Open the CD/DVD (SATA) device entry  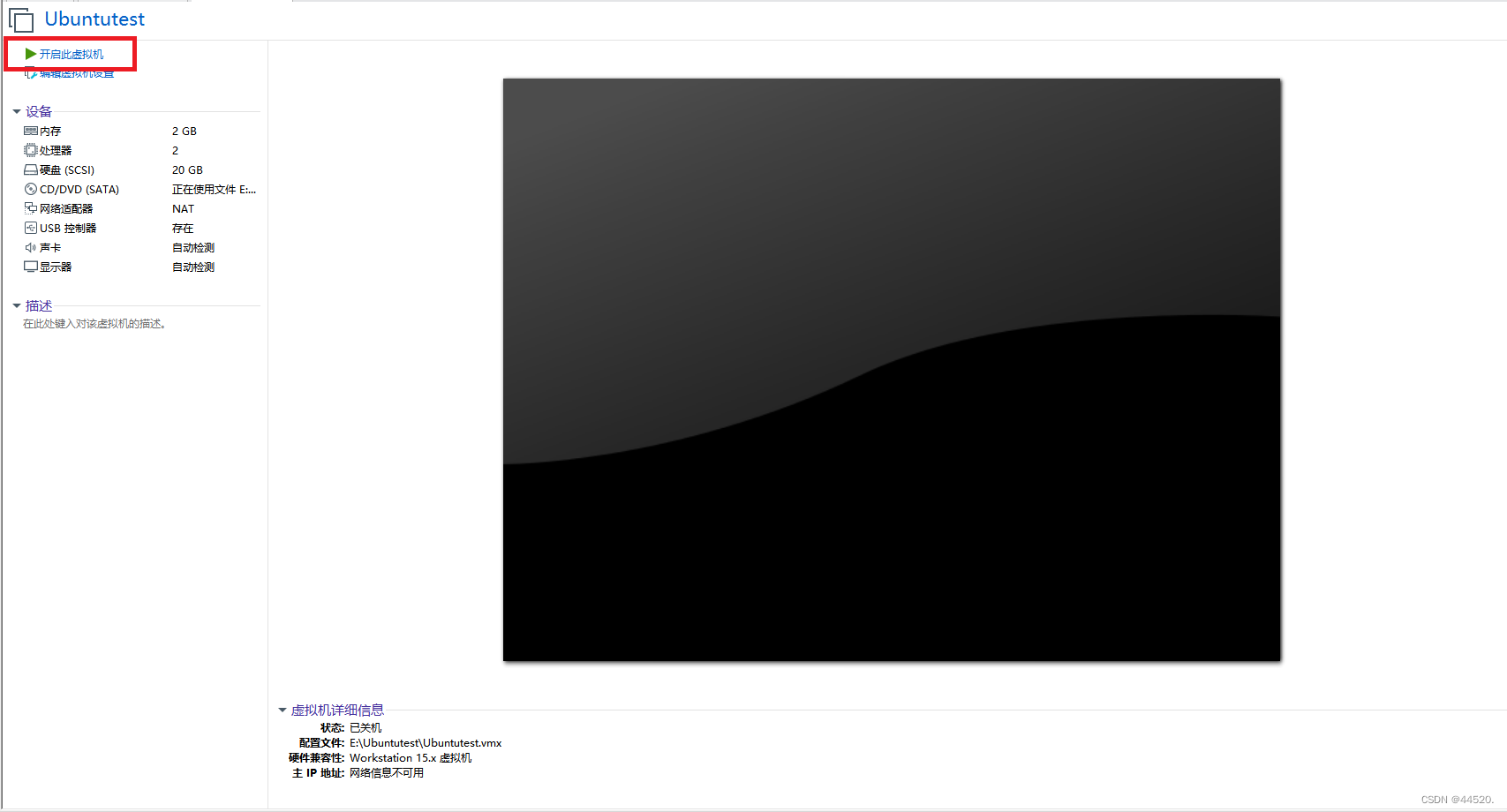79,190
